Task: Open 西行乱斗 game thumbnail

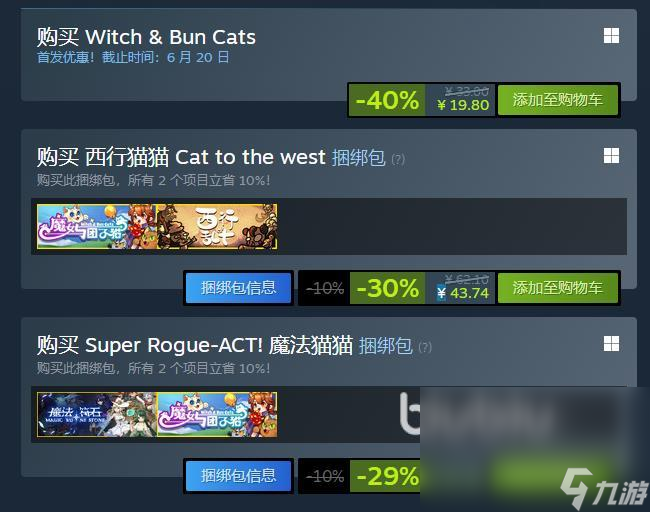Action: pos(217,226)
